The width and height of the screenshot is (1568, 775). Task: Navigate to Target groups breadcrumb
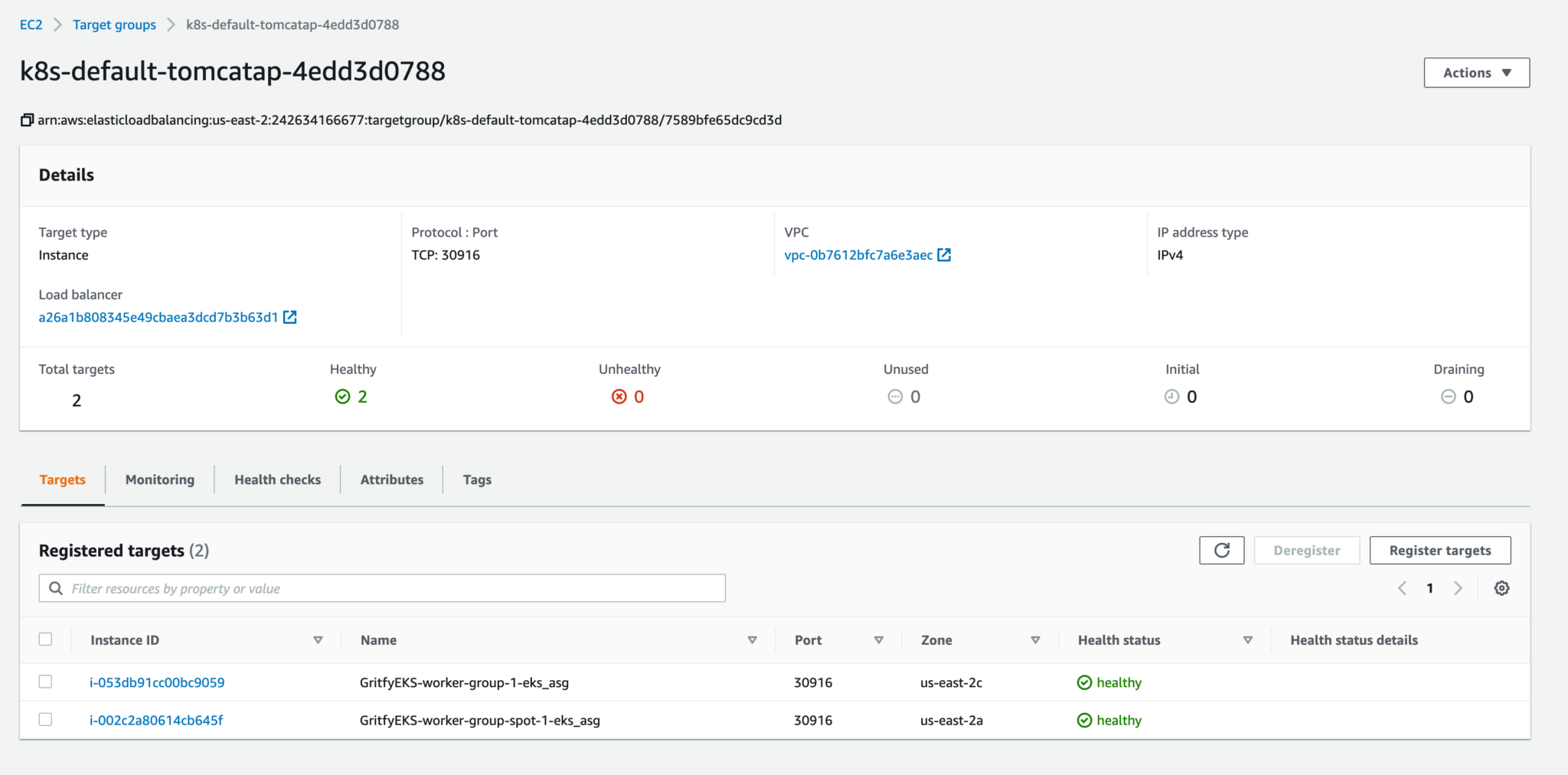click(113, 24)
